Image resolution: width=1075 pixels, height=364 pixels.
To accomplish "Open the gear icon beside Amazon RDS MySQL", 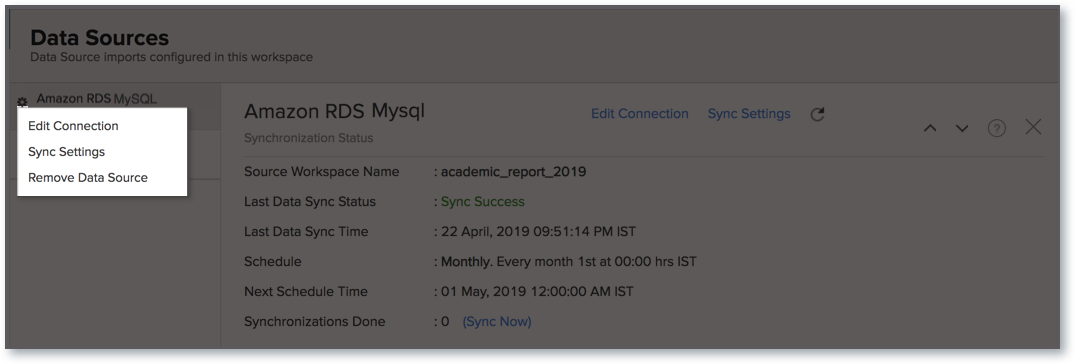I will click(x=22, y=101).
